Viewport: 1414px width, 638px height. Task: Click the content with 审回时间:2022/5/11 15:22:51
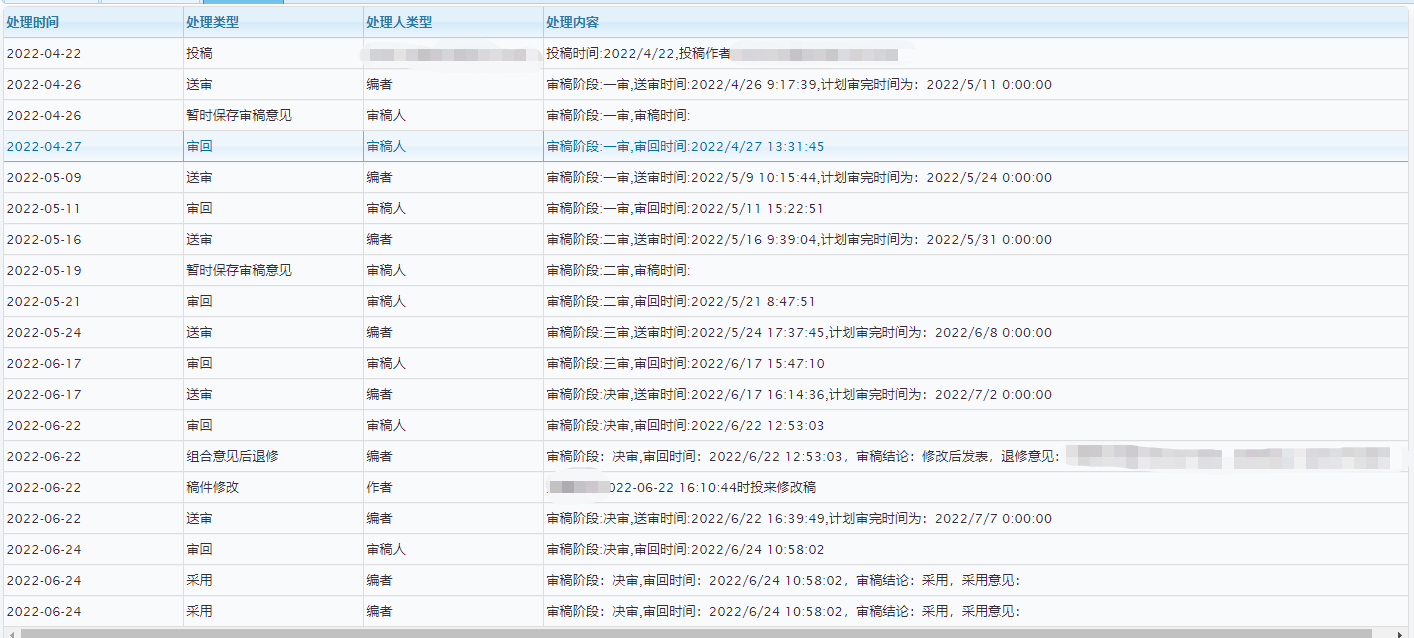(685, 209)
